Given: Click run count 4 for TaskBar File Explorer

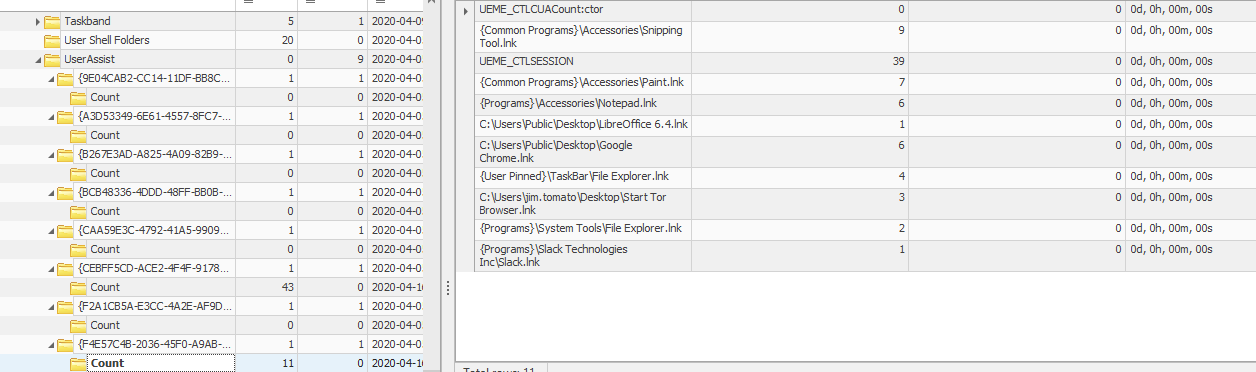Looking at the screenshot, I should [901, 177].
